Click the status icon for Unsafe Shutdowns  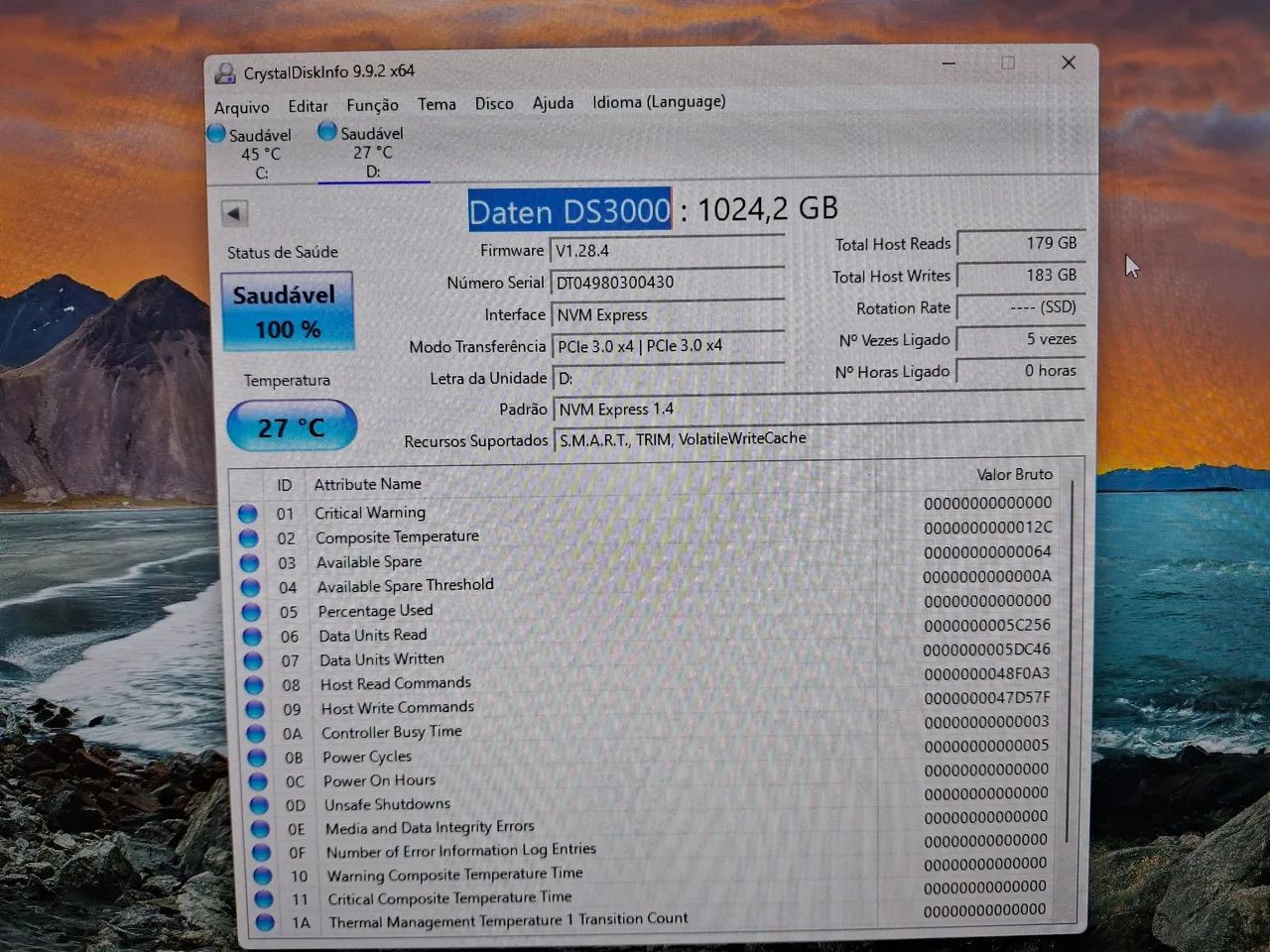(259, 805)
